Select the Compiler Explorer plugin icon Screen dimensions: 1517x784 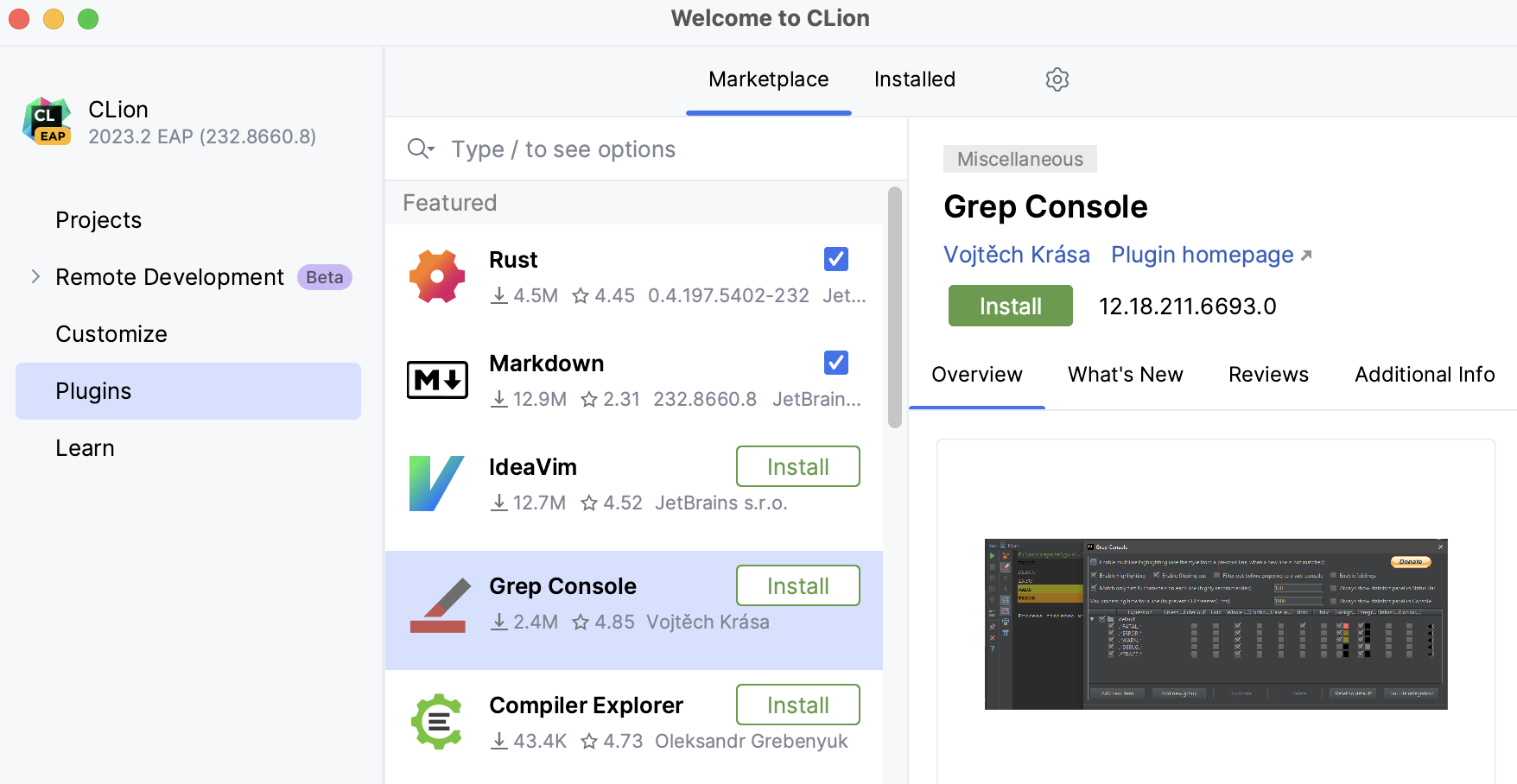click(x=436, y=722)
